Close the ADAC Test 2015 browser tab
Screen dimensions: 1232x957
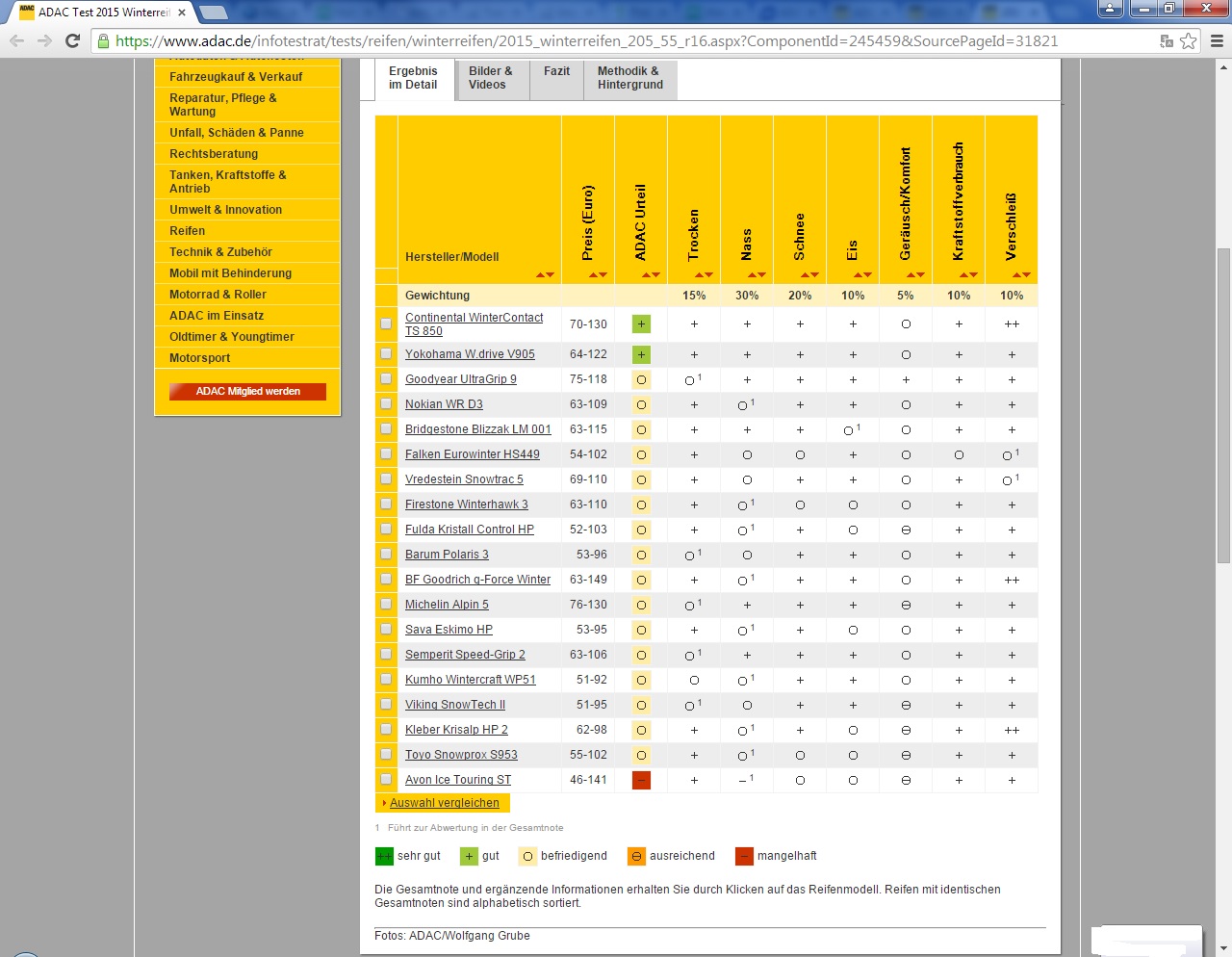click(182, 13)
